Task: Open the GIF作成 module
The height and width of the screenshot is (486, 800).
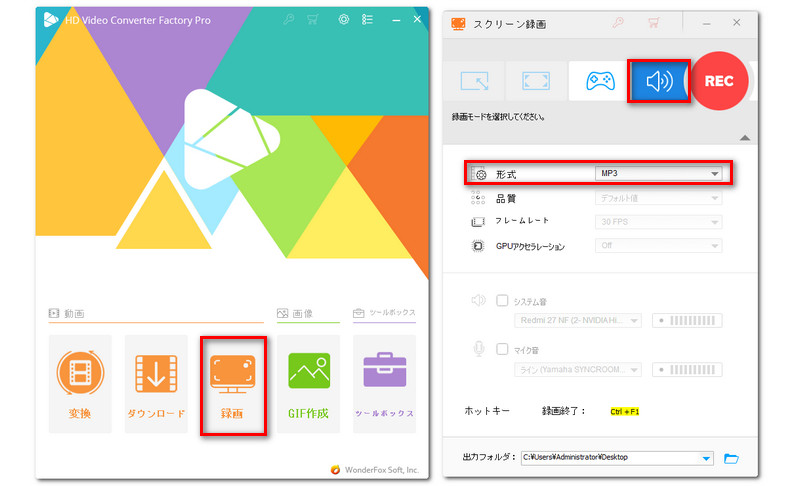Action: click(x=308, y=383)
